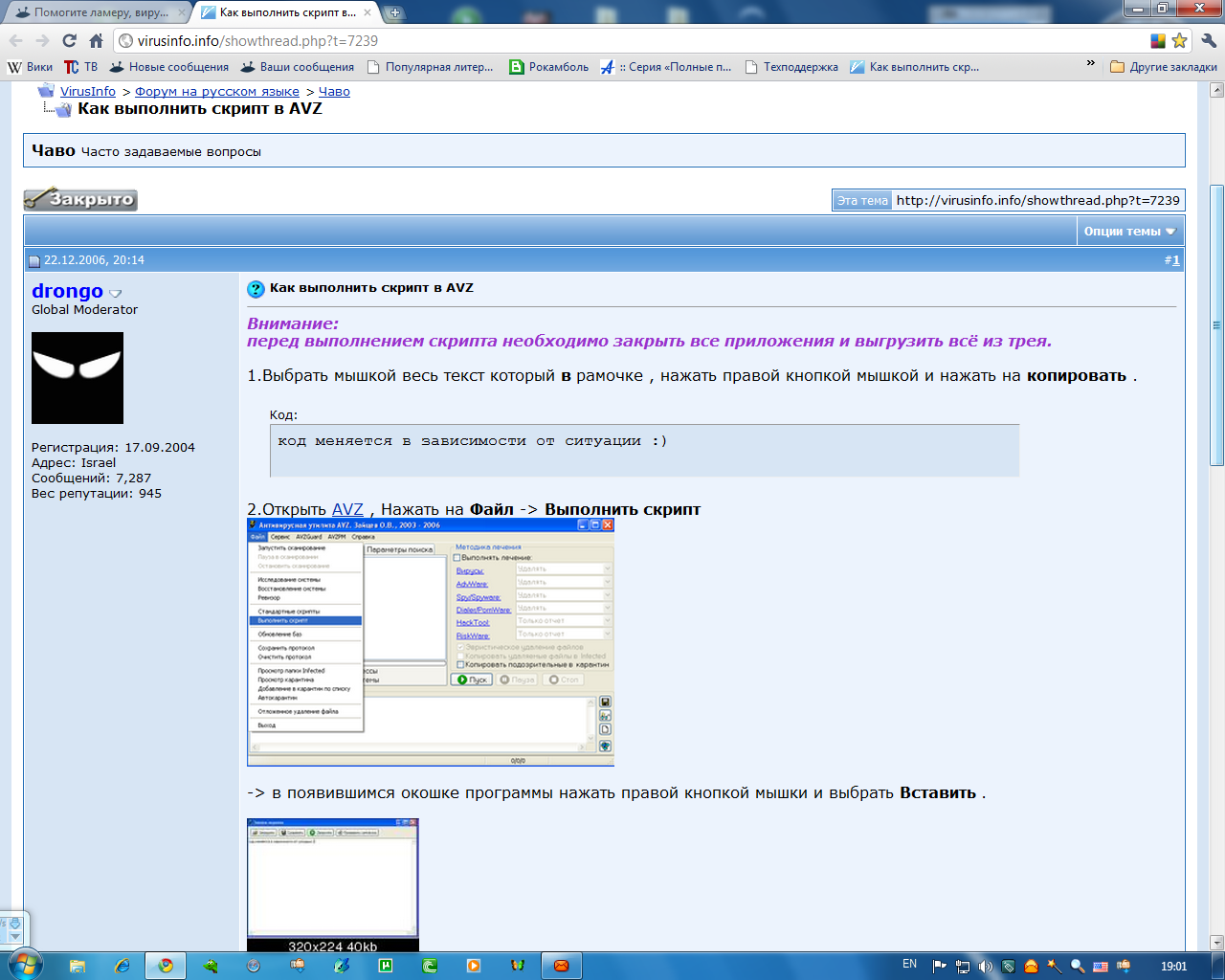Click the VirusInfo breadcrumb folder icon
Image resolution: width=1225 pixels, height=980 pixels.
tap(45, 90)
